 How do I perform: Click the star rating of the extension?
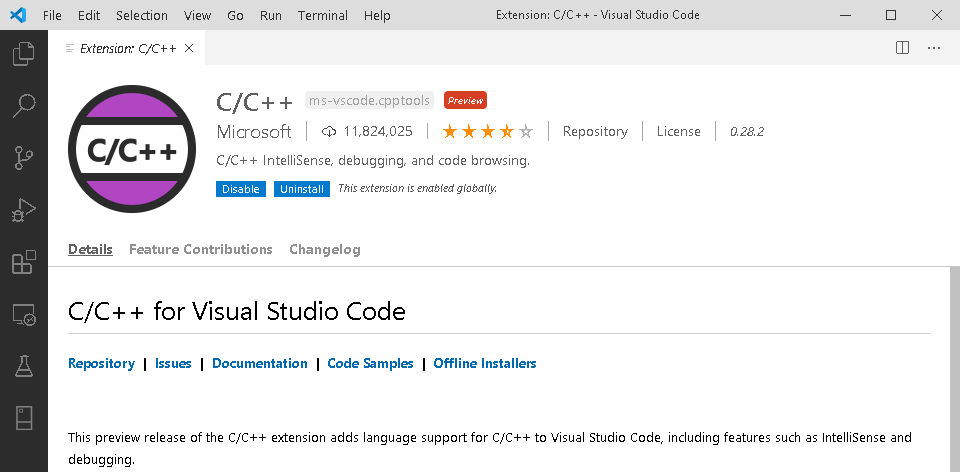coord(488,131)
